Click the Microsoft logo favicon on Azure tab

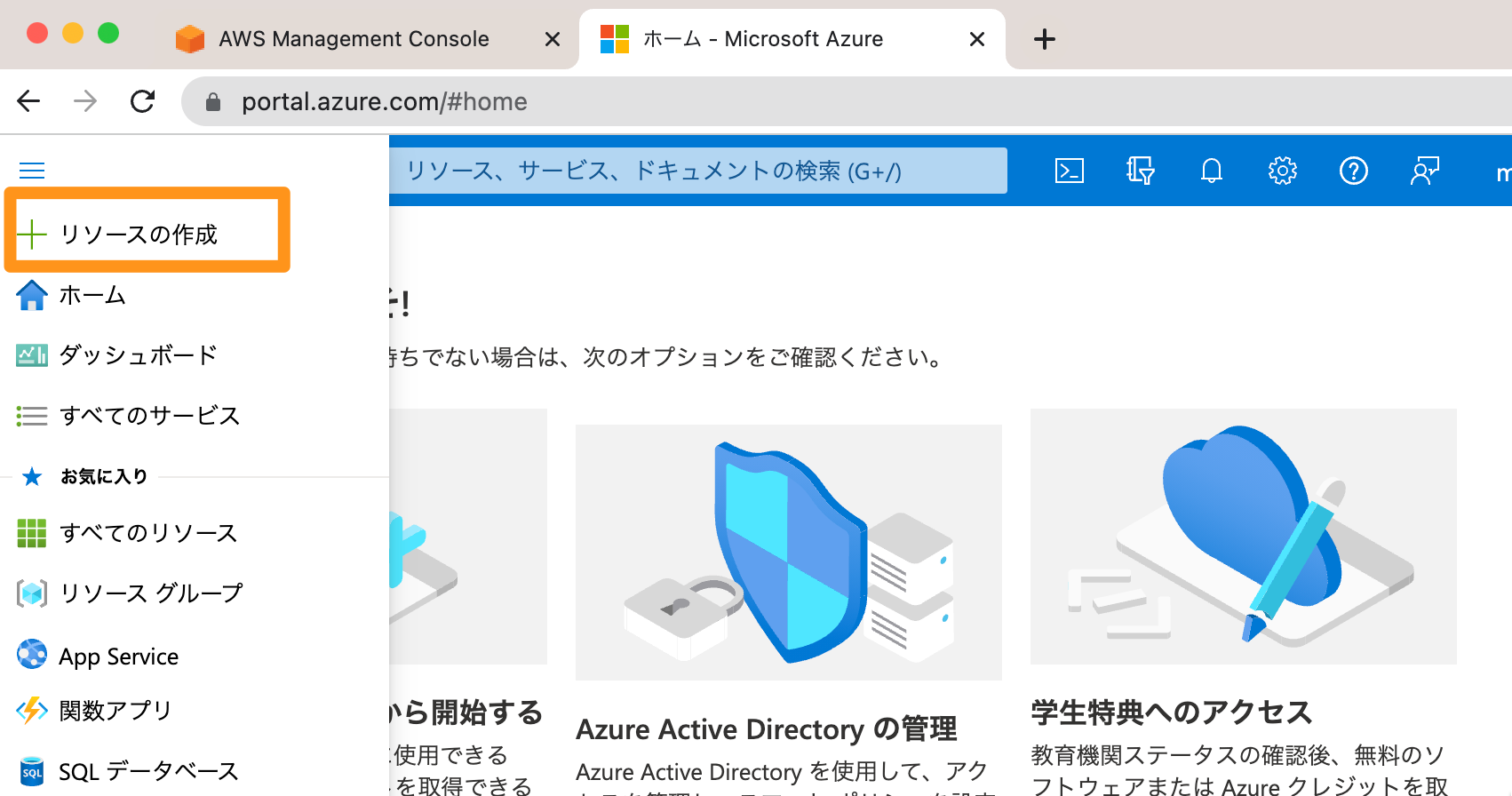[x=615, y=39]
